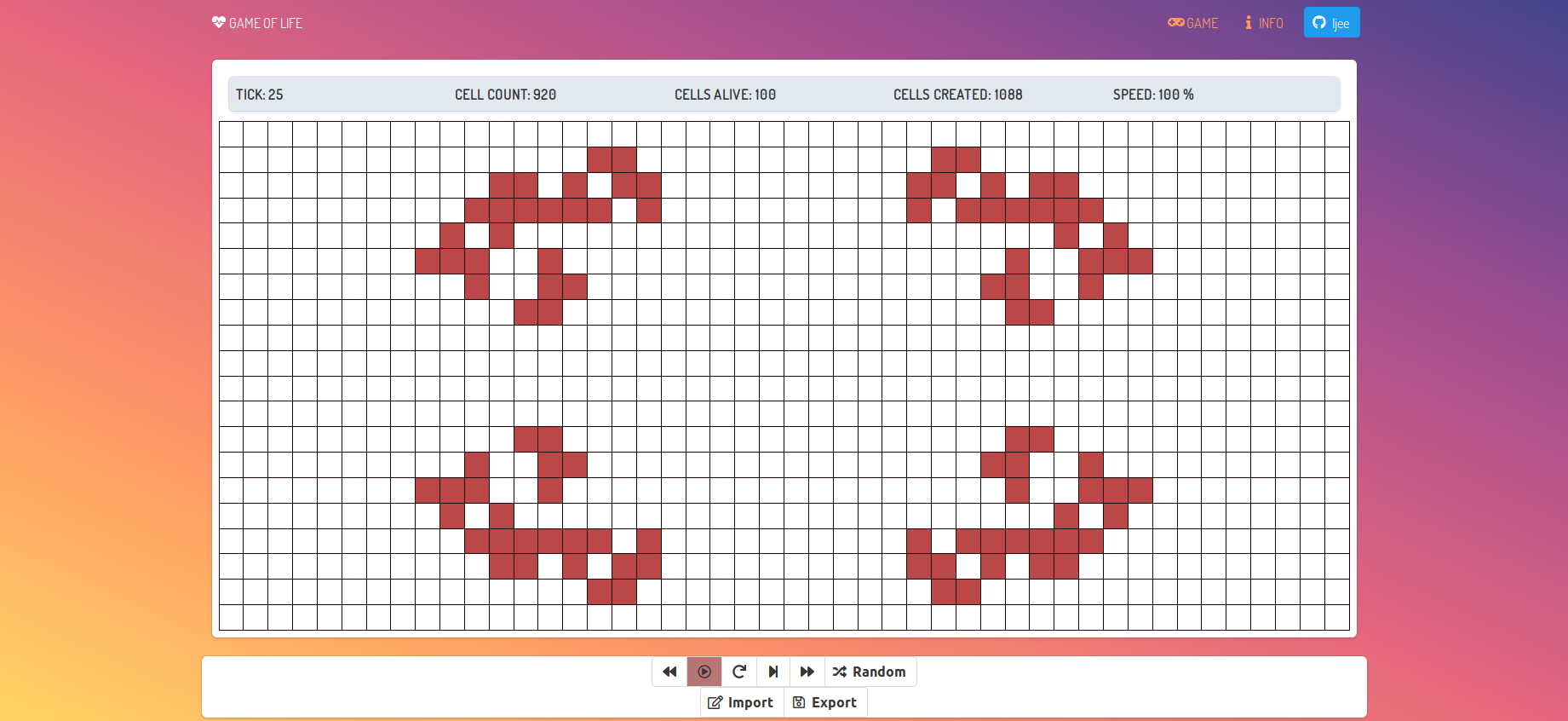This screenshot has width=1568, height=721.
Task: Open the Import dialog
Action: point(742,702)
